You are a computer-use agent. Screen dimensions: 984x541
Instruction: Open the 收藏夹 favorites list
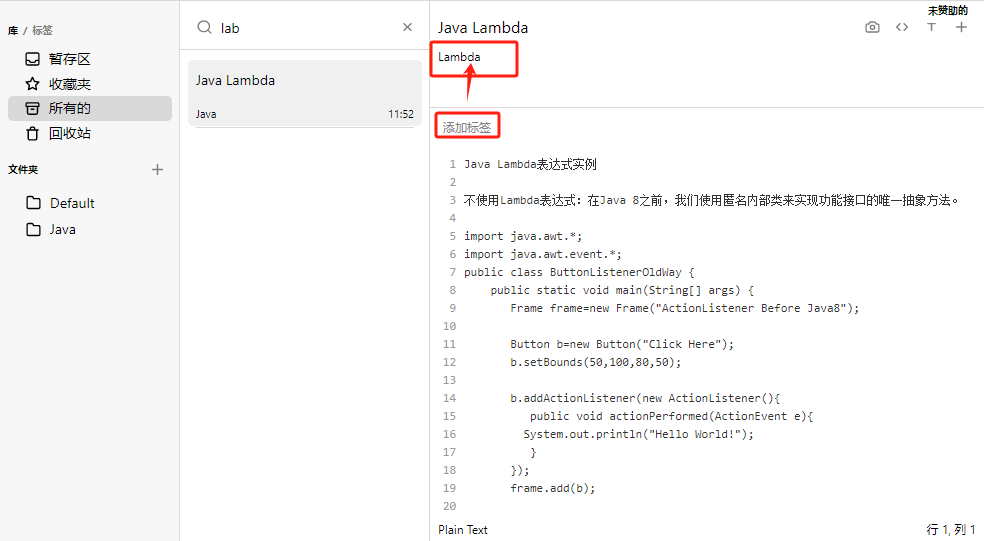click(x=90, y=84)
